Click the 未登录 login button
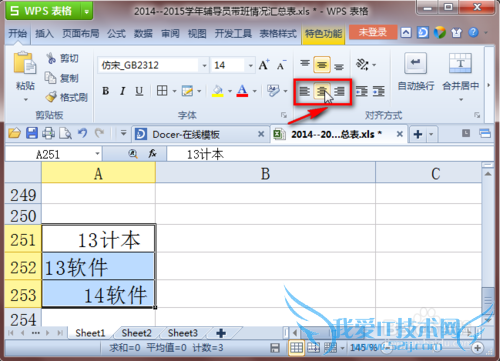The image size is (500, 361). click(373, 32)
